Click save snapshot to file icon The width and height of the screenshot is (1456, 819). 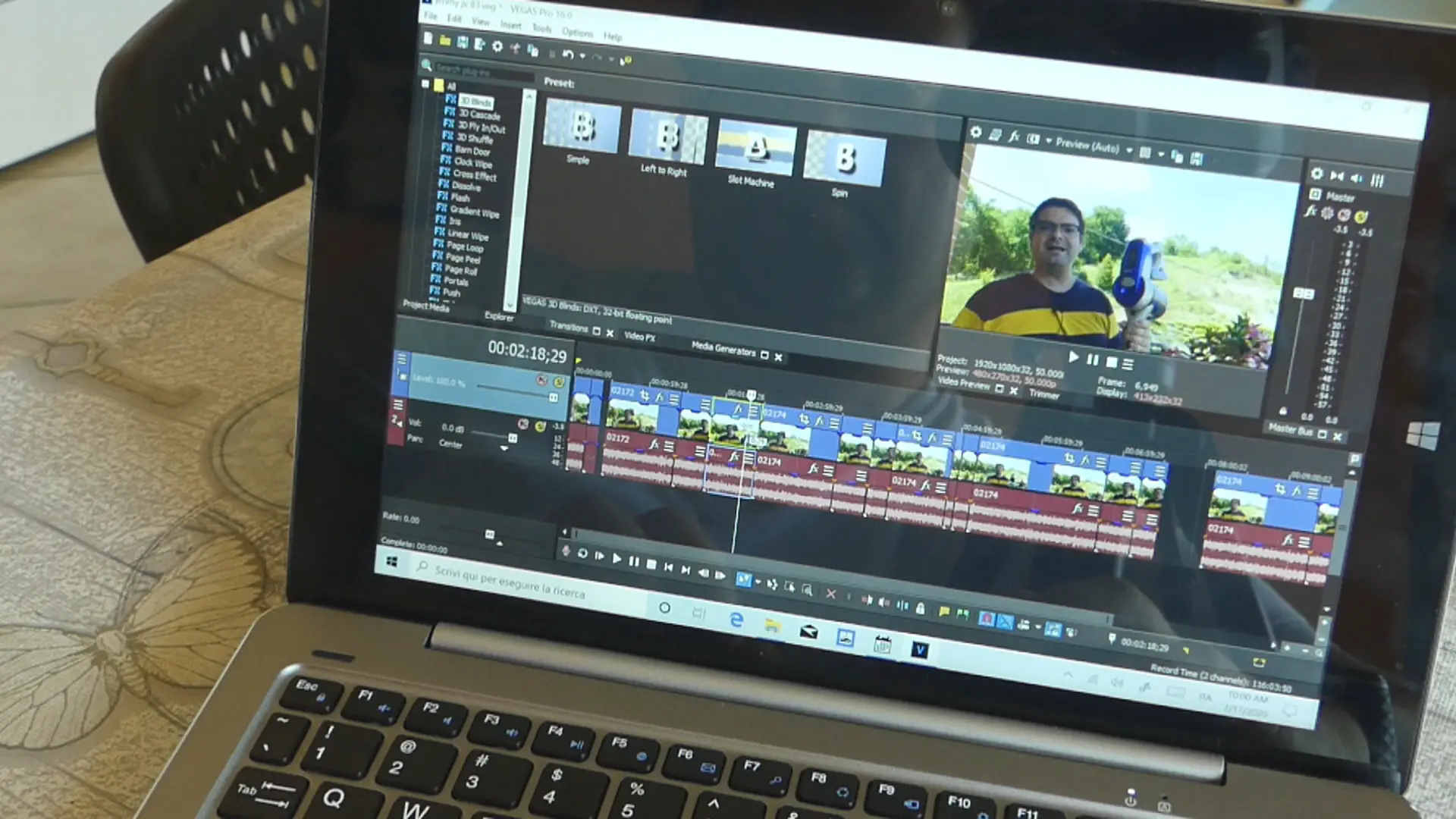coord(1197,158)
